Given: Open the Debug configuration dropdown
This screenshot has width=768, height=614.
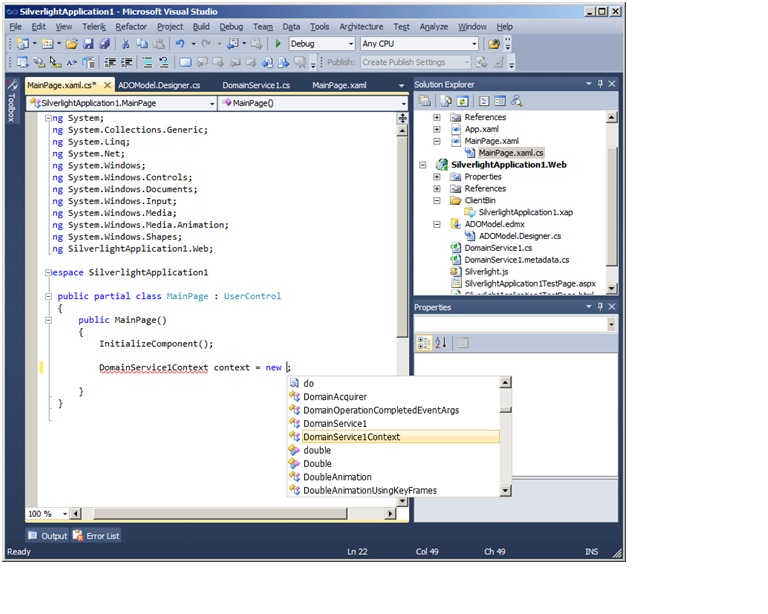Looking at the screenshot, I should point(350,44).
